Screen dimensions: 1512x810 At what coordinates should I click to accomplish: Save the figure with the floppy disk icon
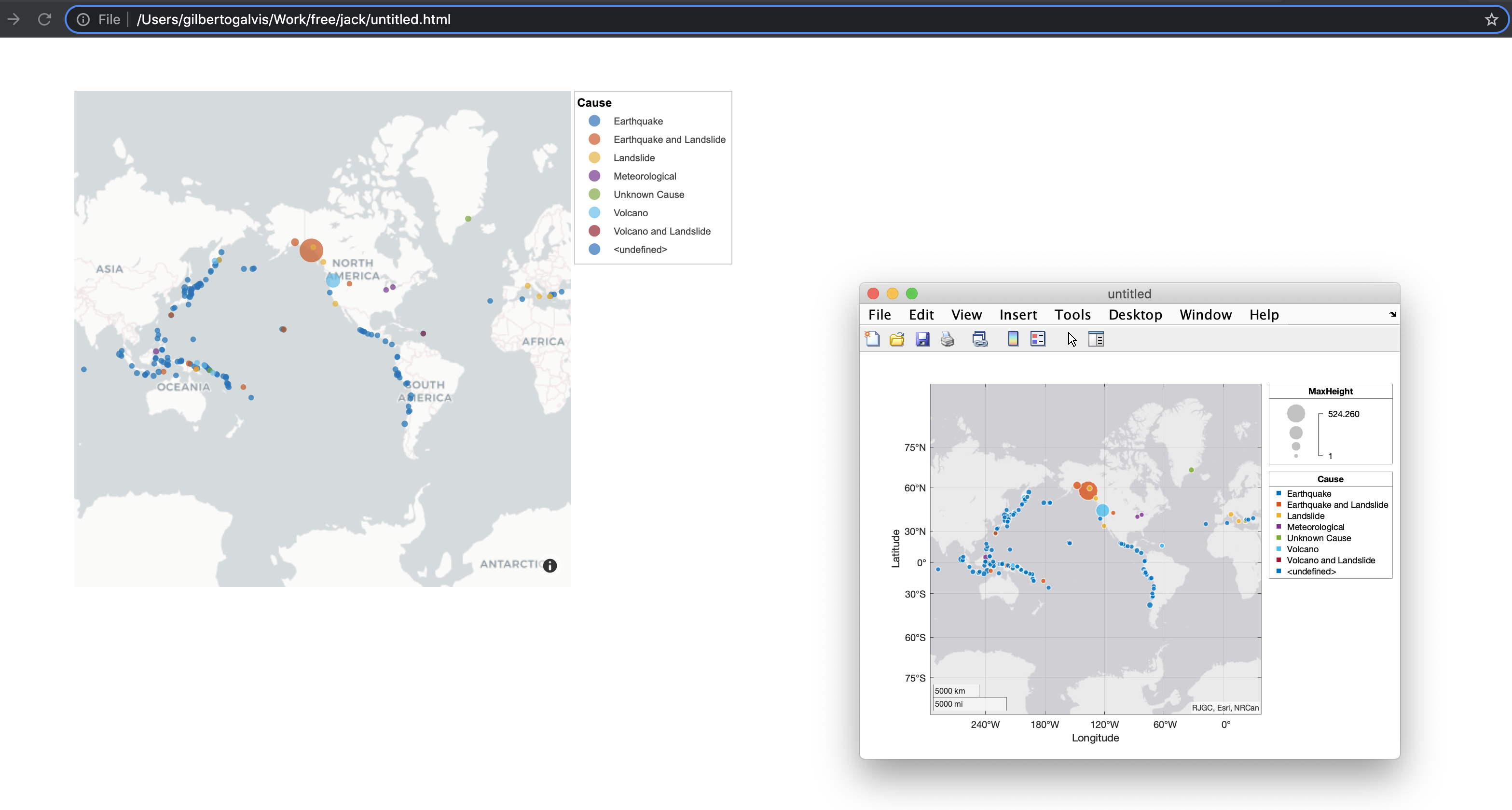point(923,339)
